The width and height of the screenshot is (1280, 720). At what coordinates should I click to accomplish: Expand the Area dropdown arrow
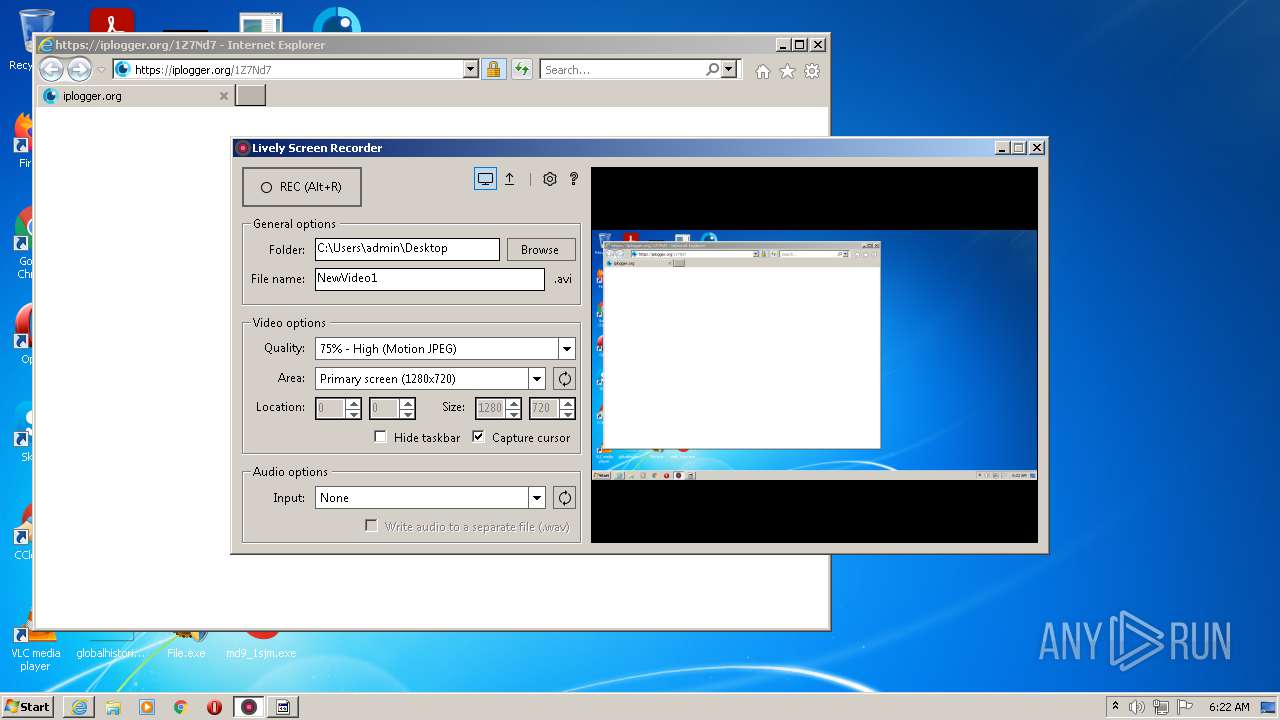tap(537, 379)
